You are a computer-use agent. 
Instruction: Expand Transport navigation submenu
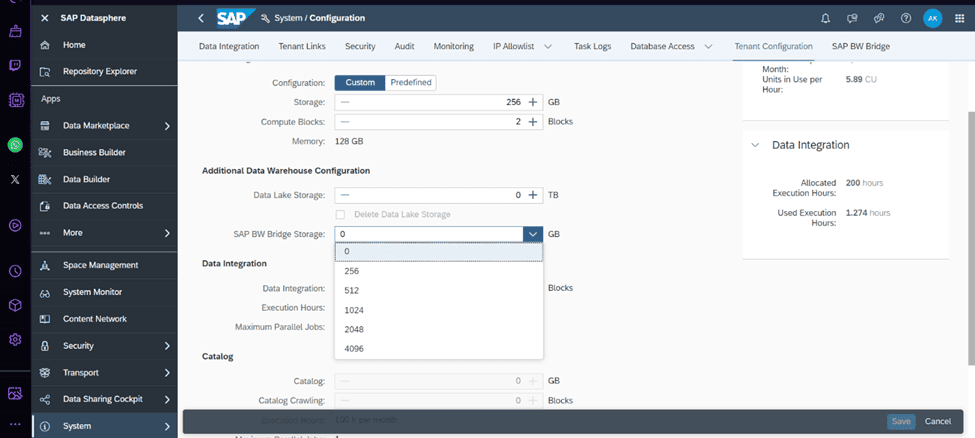pyautogui.click(x=167, y=373)
